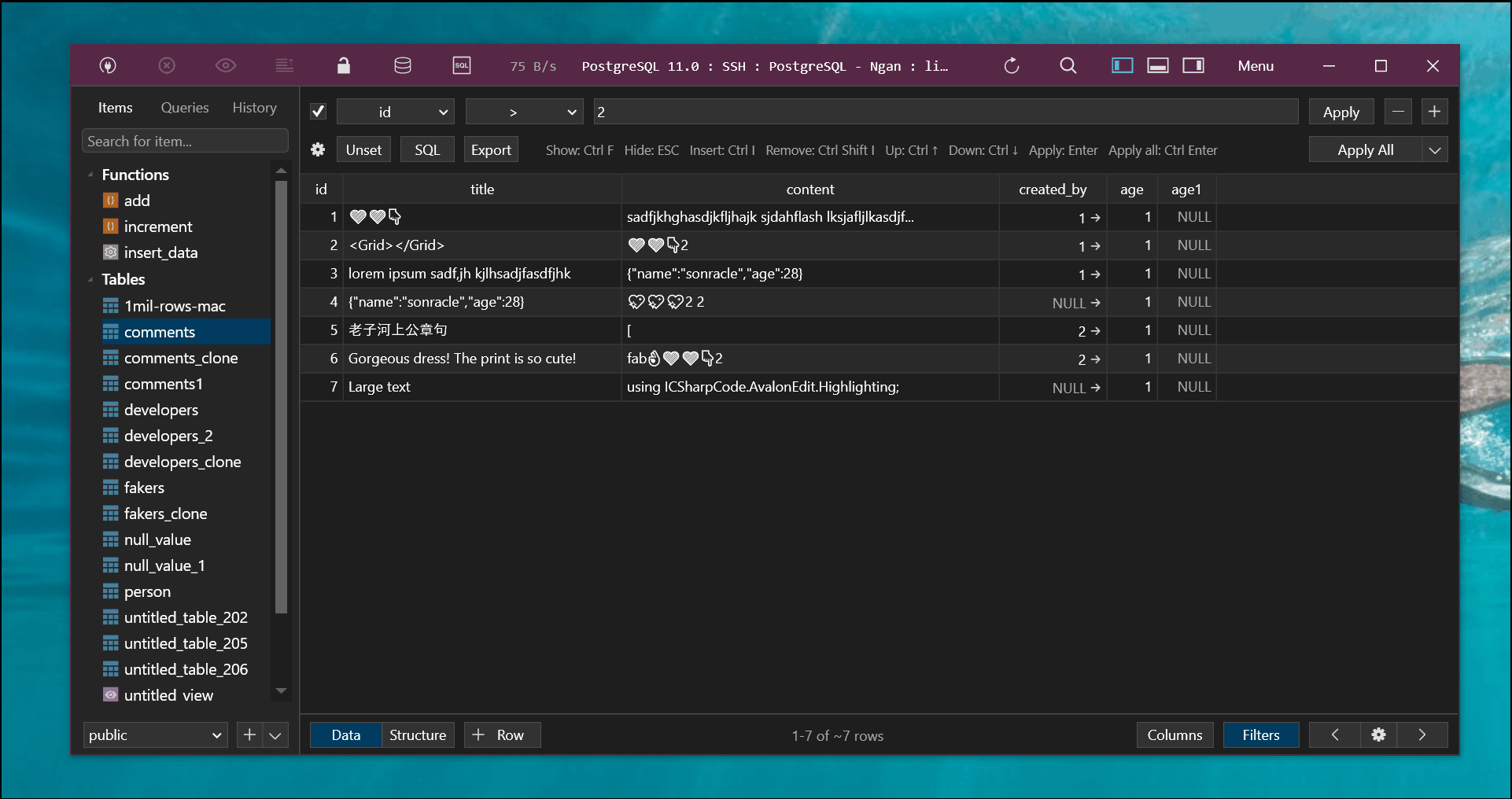
Task: Open the id column filter dropdown
Action: tap(395, 111)
